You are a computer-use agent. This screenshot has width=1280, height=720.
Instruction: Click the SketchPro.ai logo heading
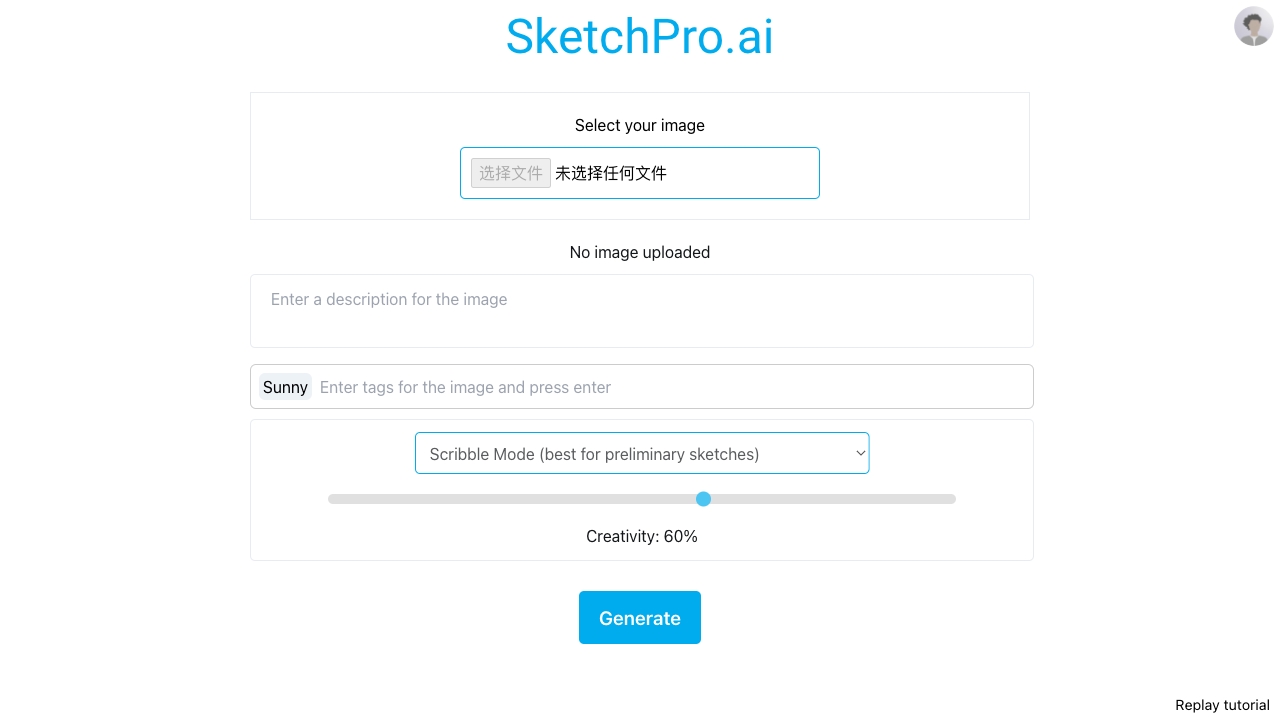click(639, 36)
